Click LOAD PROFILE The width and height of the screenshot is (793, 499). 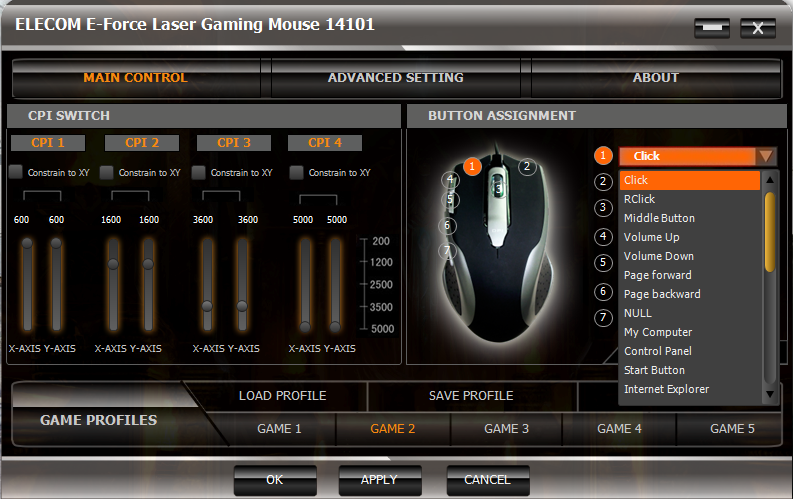(x=283, y=396)
